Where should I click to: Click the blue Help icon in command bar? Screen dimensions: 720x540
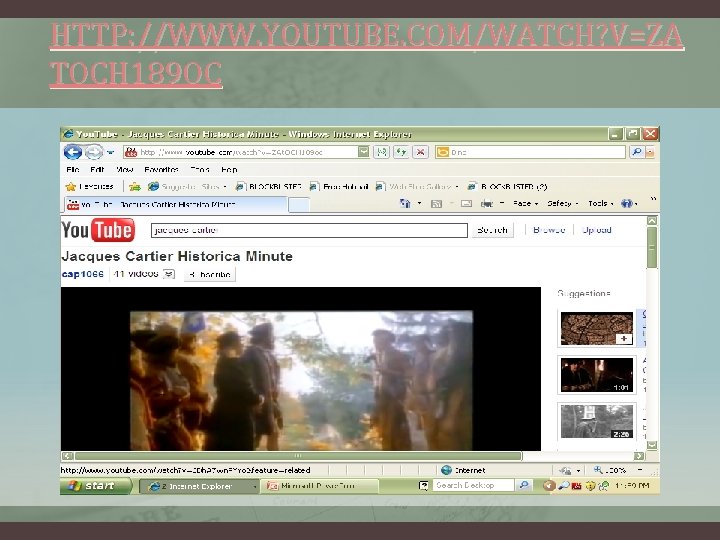coord(626,203)
